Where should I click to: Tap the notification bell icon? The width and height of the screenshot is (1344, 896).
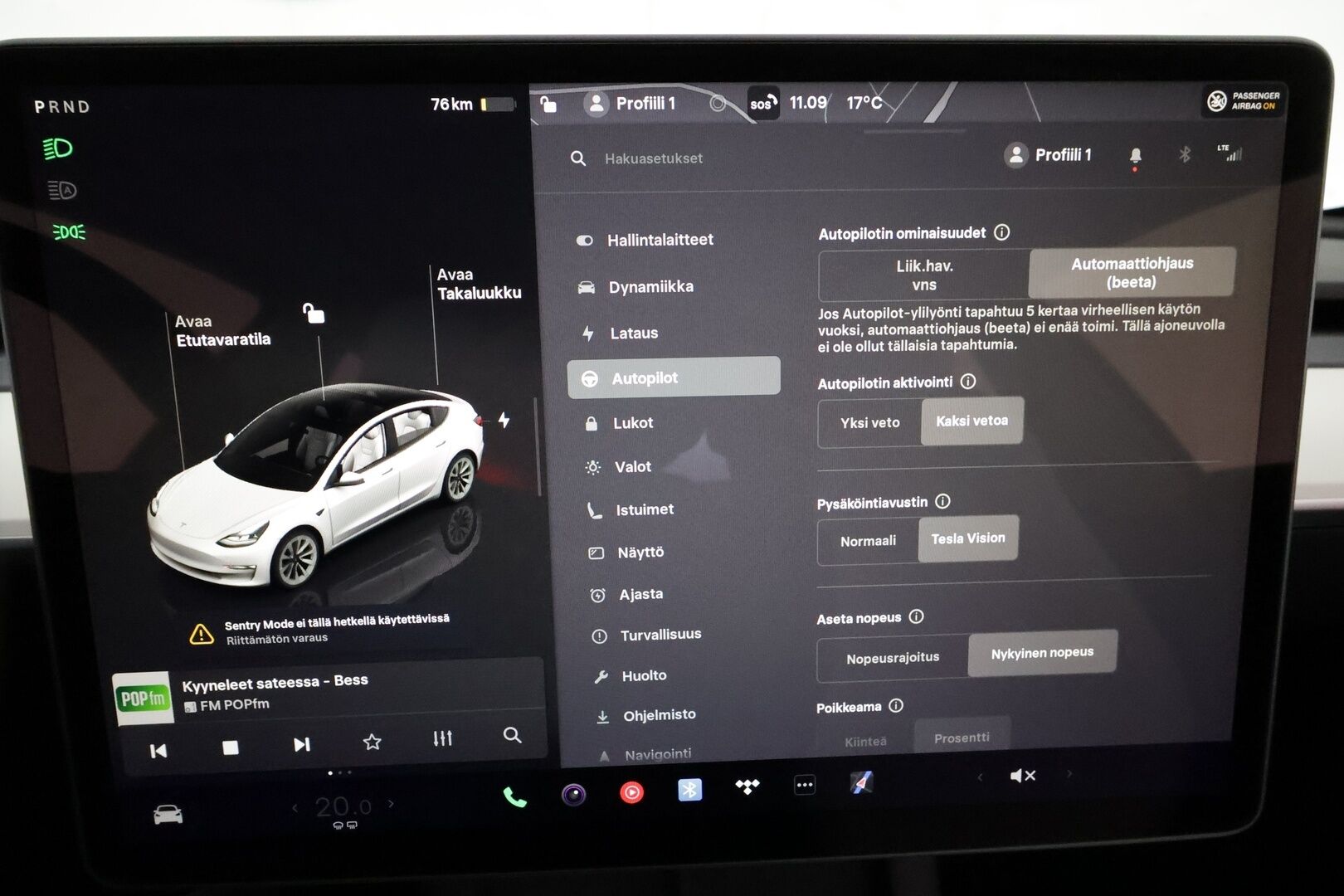[1135, 155]
